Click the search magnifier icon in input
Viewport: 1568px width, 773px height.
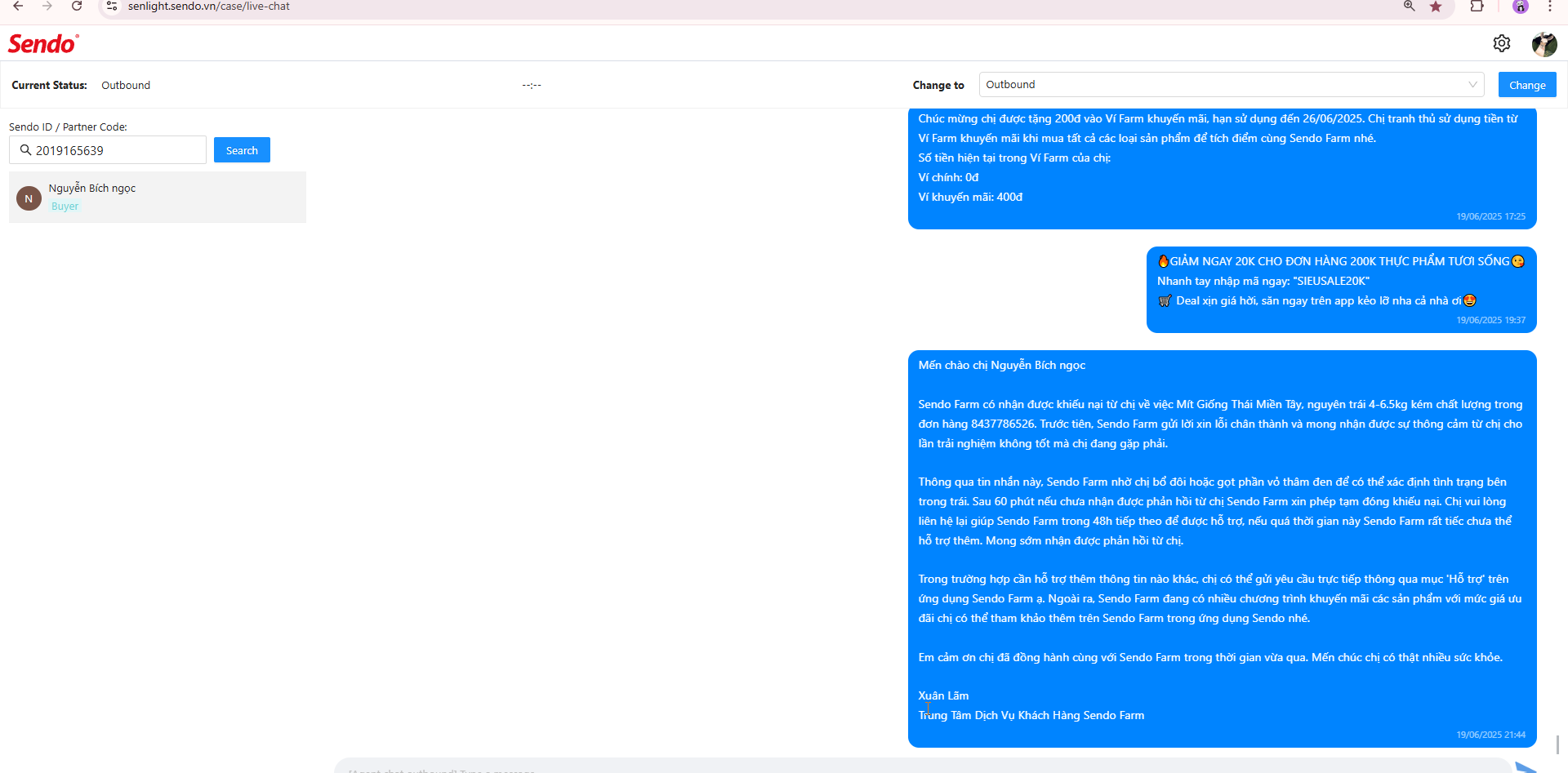[x=25, y=150]
